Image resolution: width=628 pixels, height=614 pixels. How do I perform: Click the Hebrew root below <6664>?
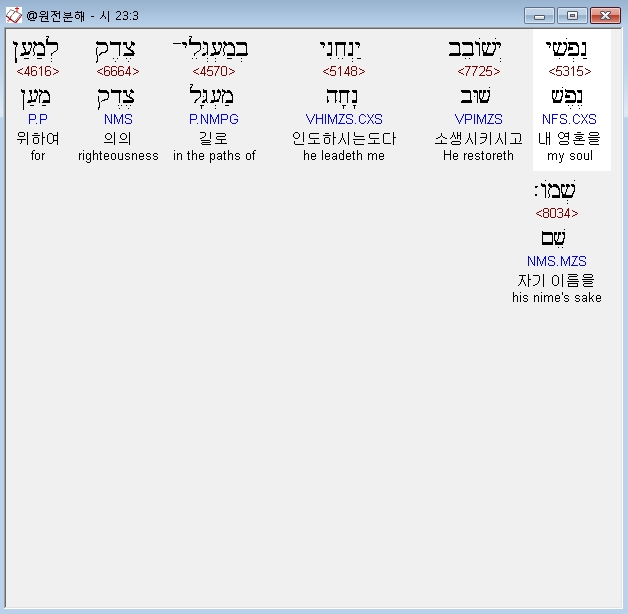point(116,97)
